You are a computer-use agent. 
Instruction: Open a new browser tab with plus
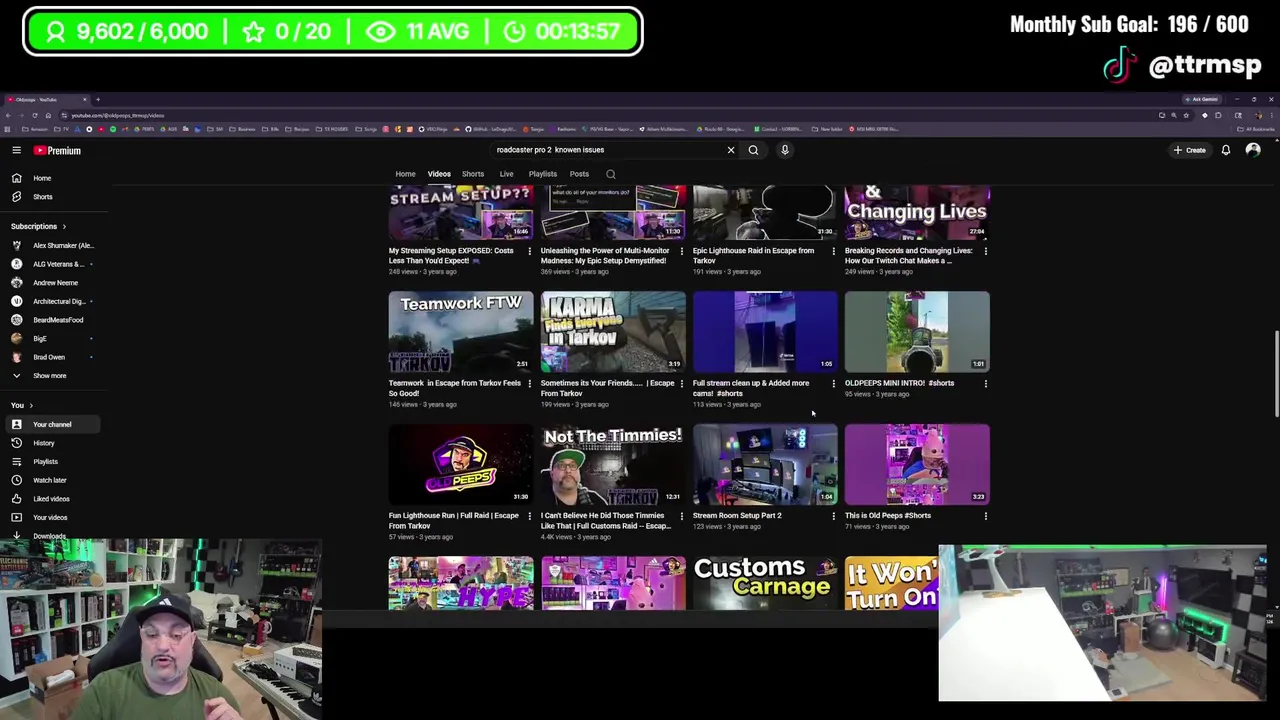tap(98, 100)
